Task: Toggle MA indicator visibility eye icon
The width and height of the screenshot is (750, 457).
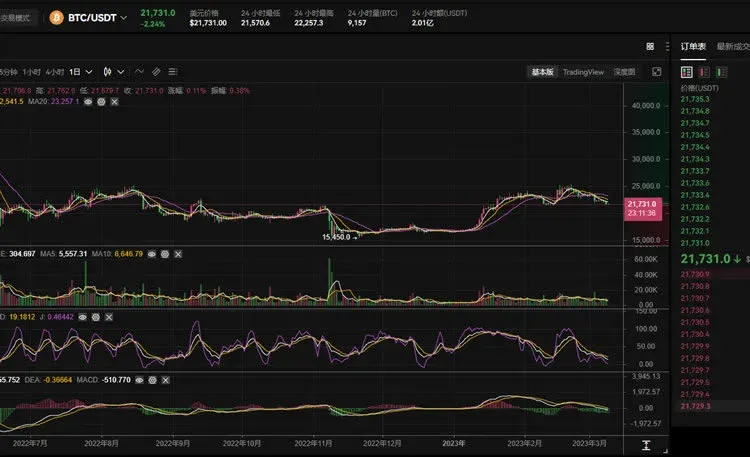Action: point(88,101)
